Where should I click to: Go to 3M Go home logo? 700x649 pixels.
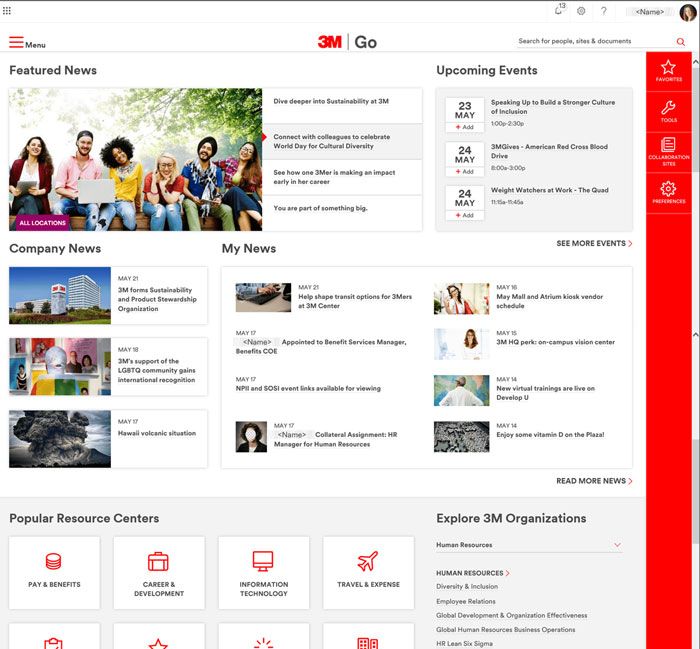[x=347, y=42]
